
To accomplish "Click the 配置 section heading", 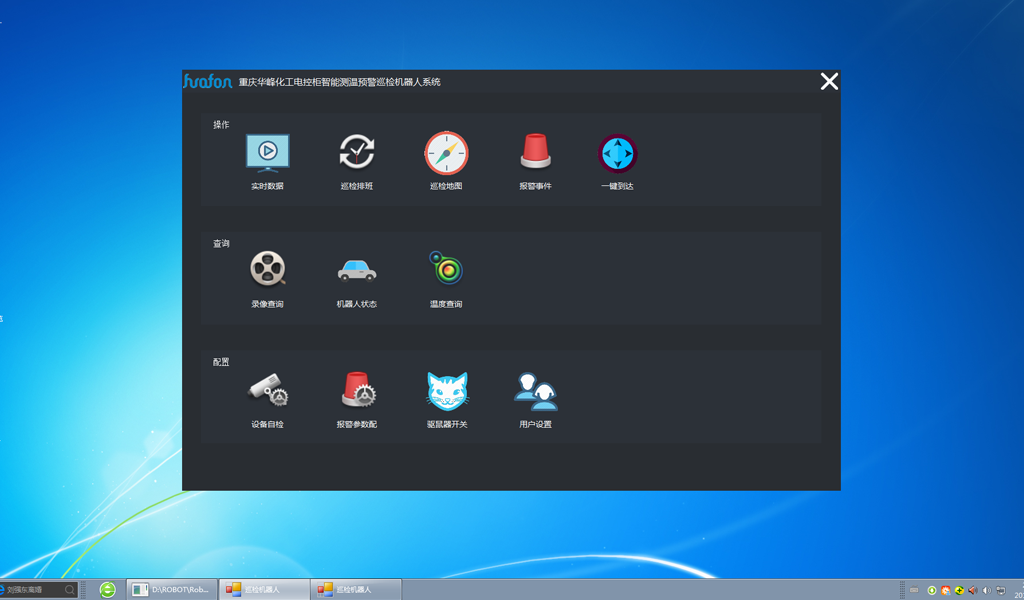I will point(221,362).
